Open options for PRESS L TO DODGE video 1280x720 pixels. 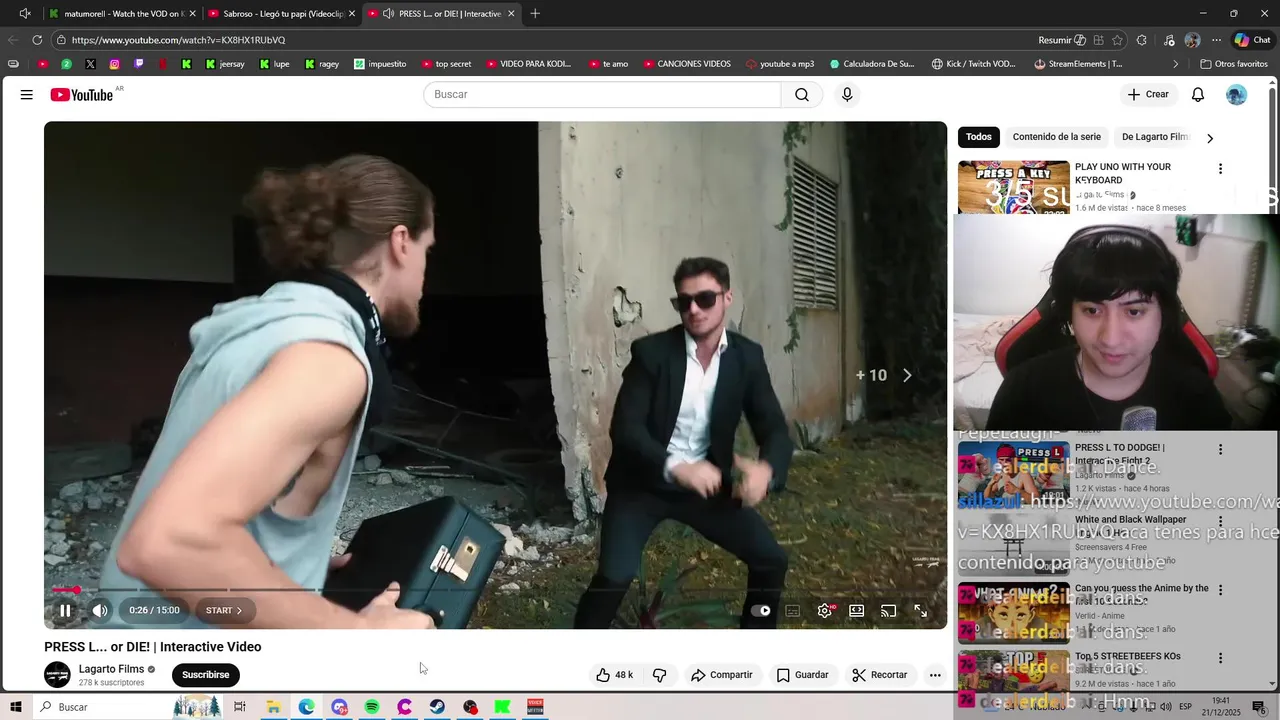coord(1220,450)
